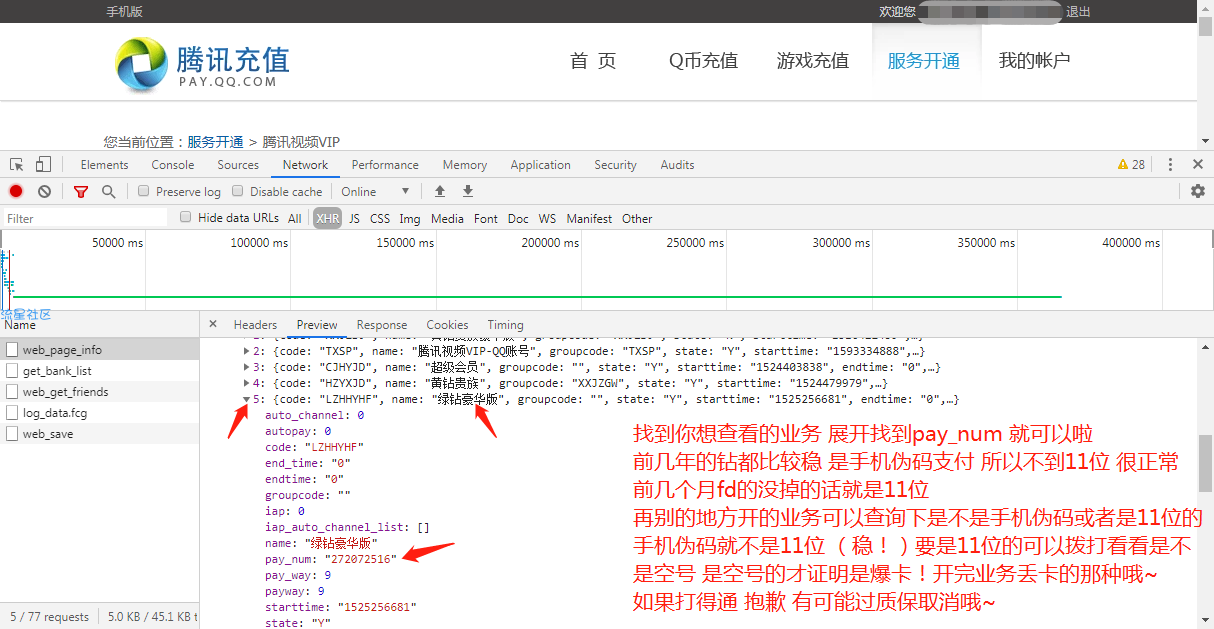The height and width of the screenshot is (629, 1214).
Task: Open the Application tab
Action: tap(541, 165)
